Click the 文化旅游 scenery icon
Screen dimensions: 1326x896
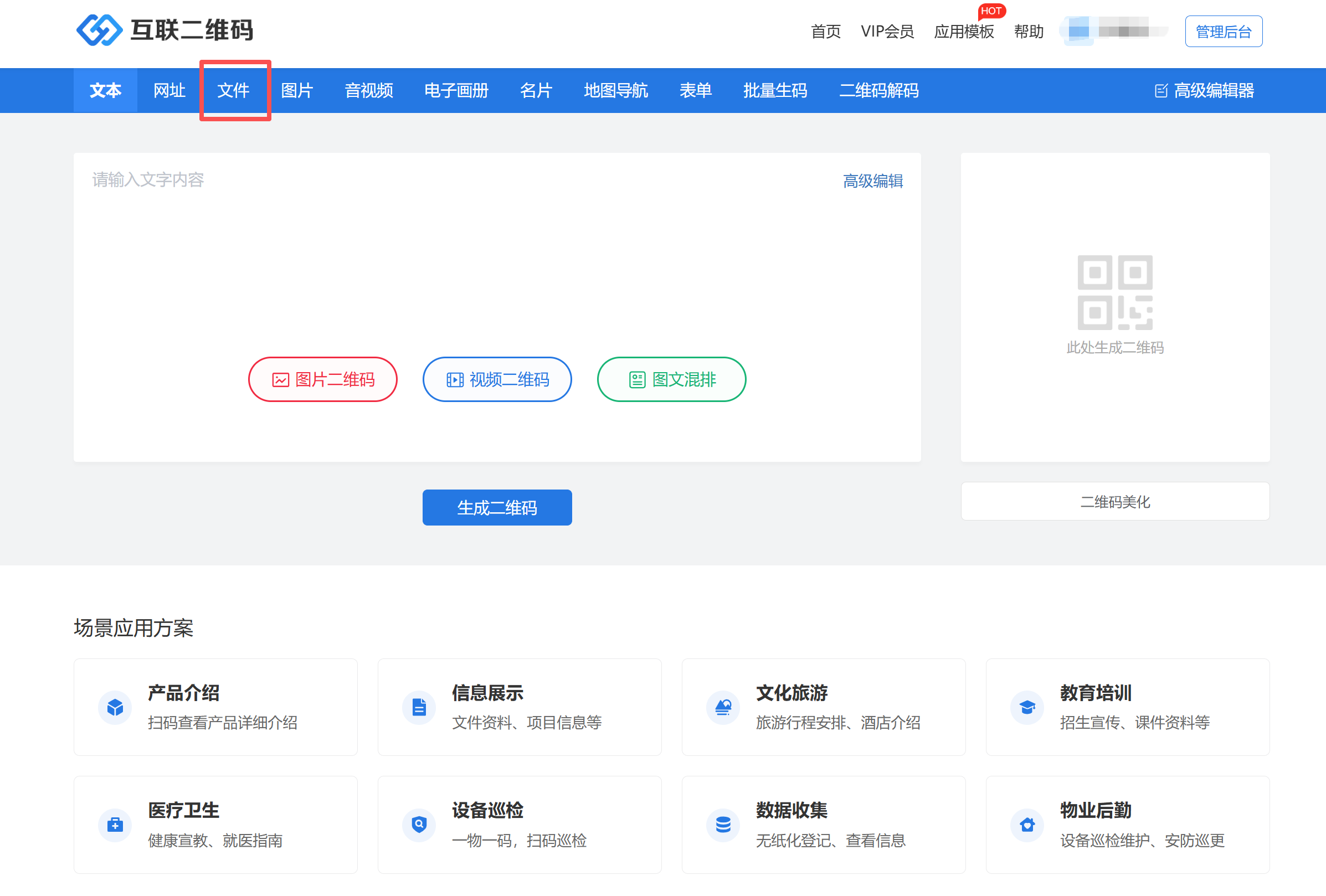pyautogui.click(x=723, y=707)
